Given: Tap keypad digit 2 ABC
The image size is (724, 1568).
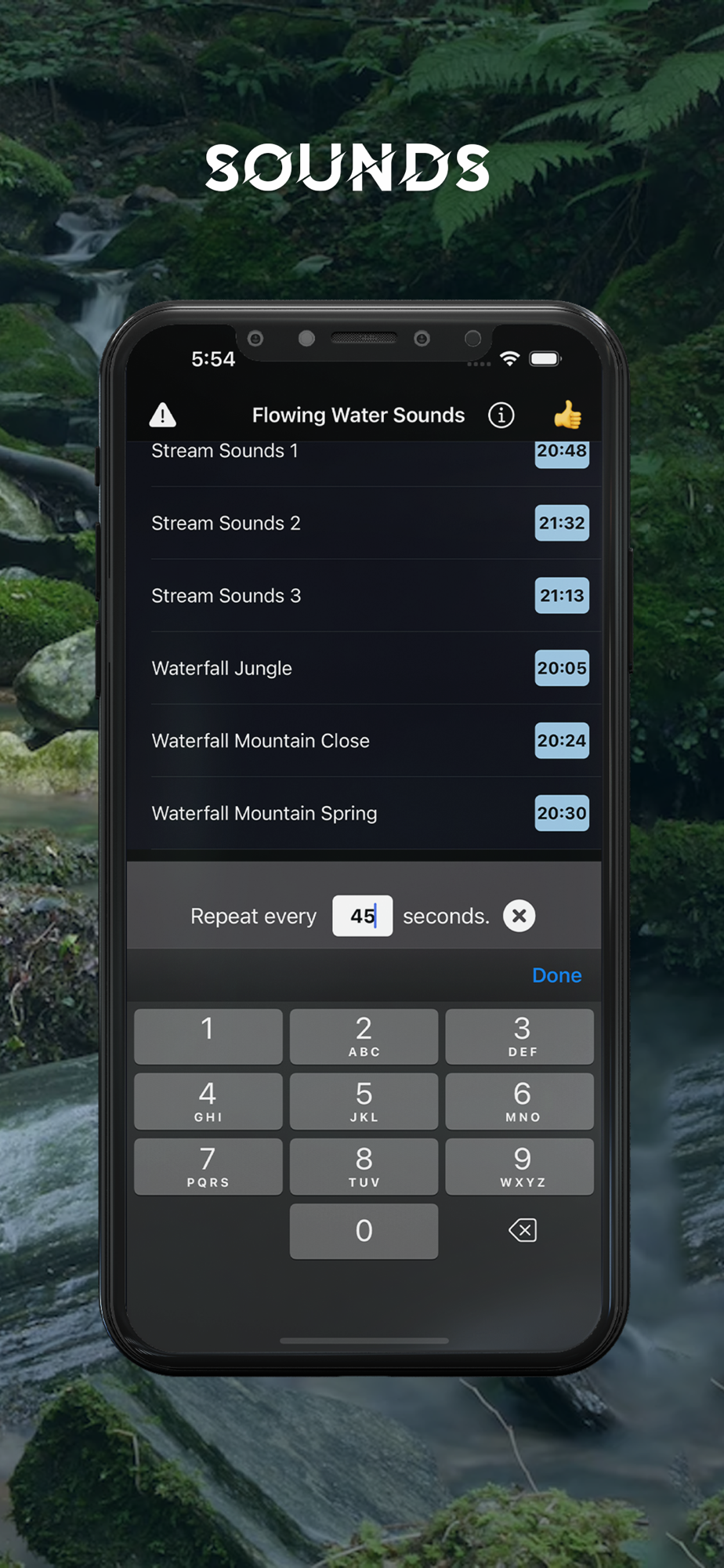Looking at the screenshot, I should click(364, 1036).
